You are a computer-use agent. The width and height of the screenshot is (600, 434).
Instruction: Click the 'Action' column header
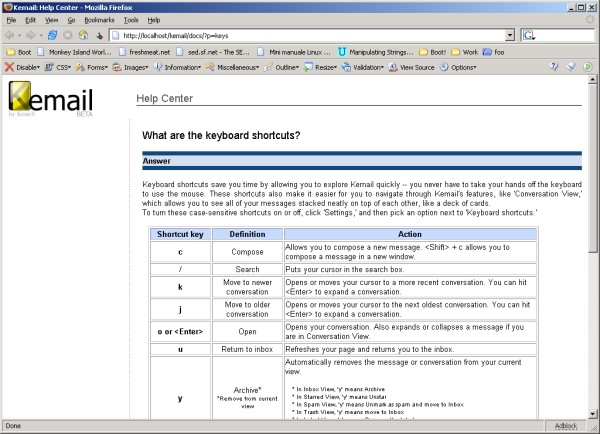410,234
